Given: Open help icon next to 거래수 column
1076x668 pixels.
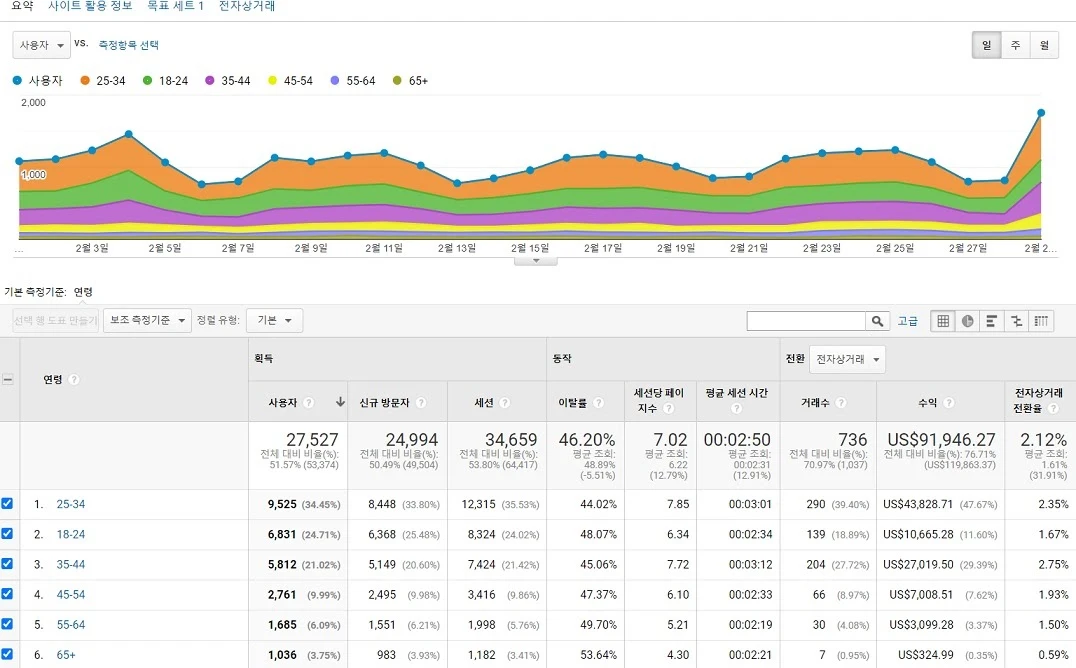Looking at the screenshot, I should click(x=841, y=403).
